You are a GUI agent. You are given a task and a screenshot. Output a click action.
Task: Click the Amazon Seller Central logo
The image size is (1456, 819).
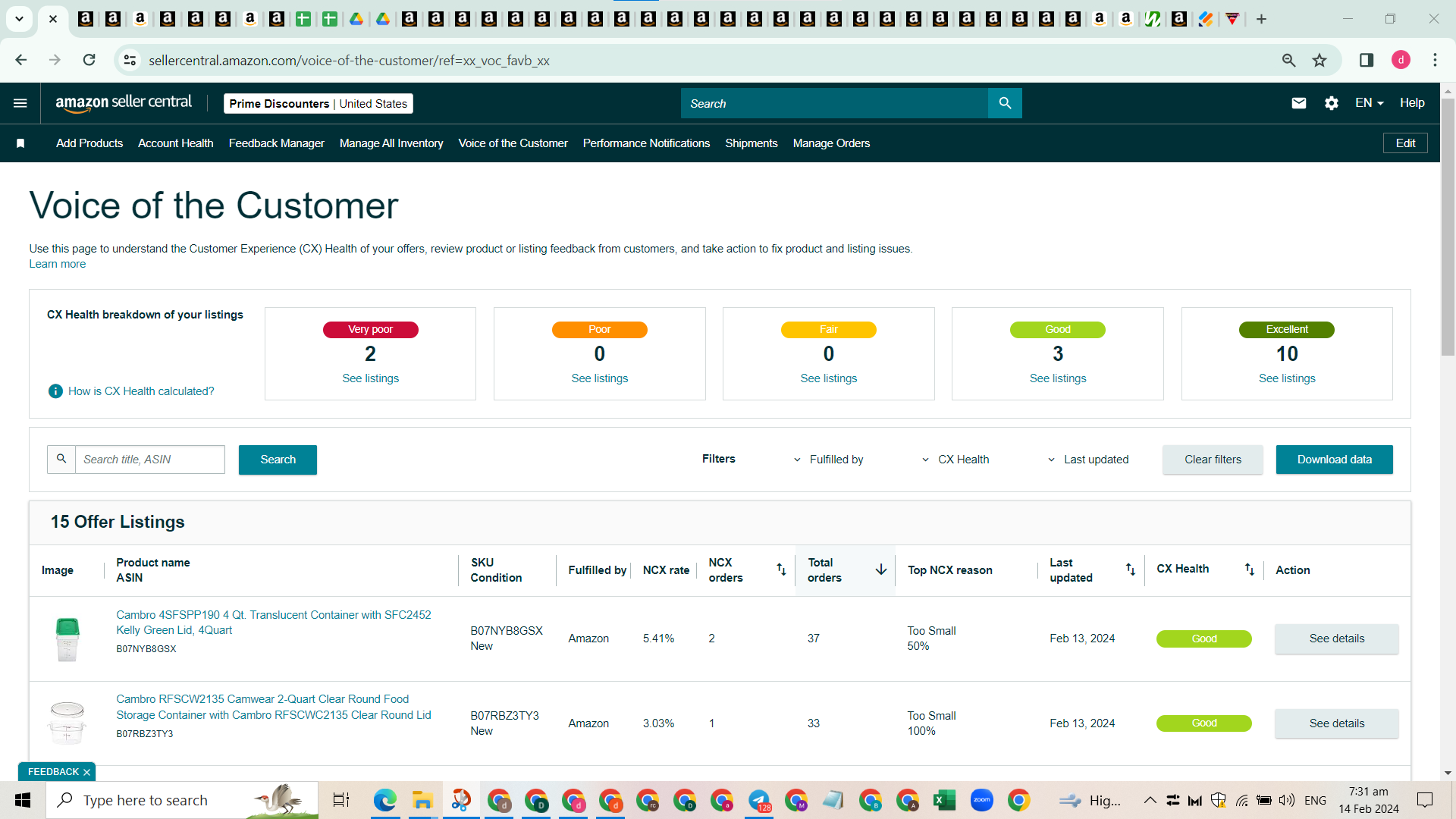[124, 103]
